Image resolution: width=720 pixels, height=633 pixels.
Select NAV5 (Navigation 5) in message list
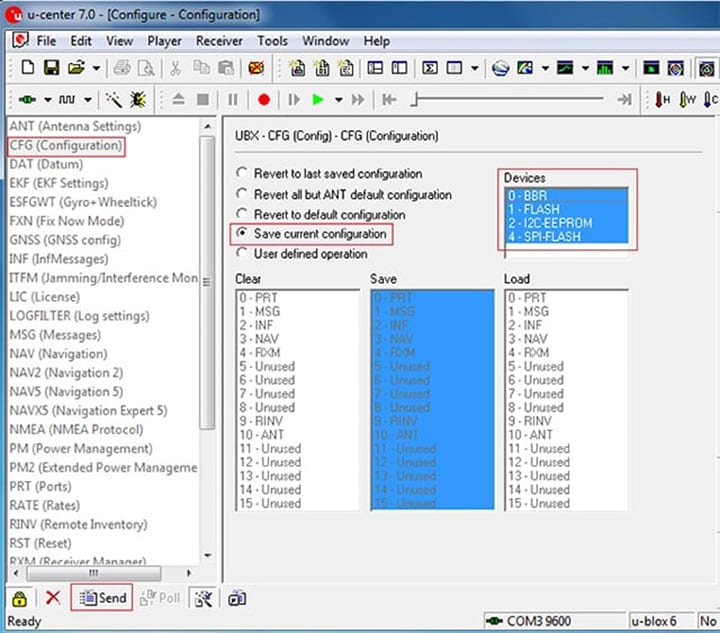(66, 392)
